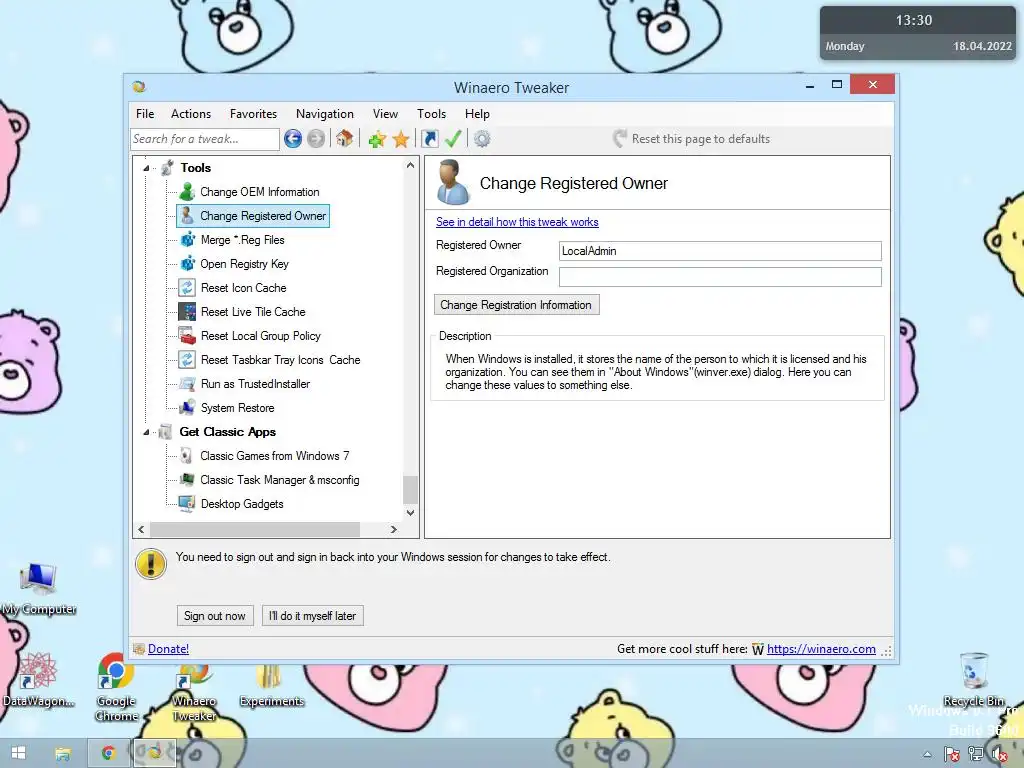Select the Get Classic Apps category label

pyautogui.click(x=227, y=432)
